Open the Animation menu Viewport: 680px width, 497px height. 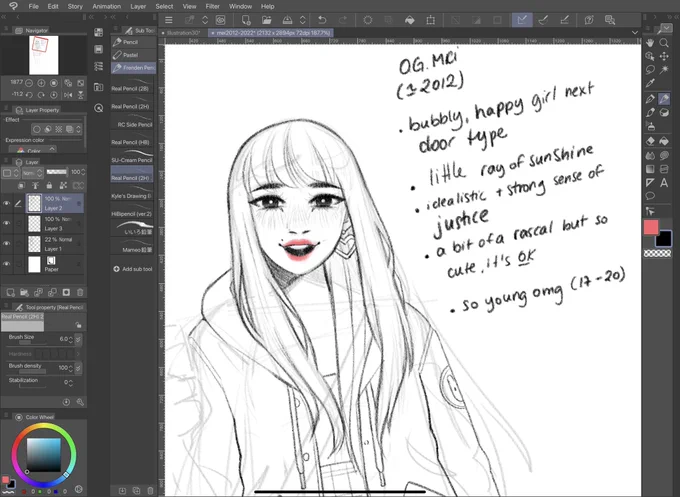pos(106,7)
